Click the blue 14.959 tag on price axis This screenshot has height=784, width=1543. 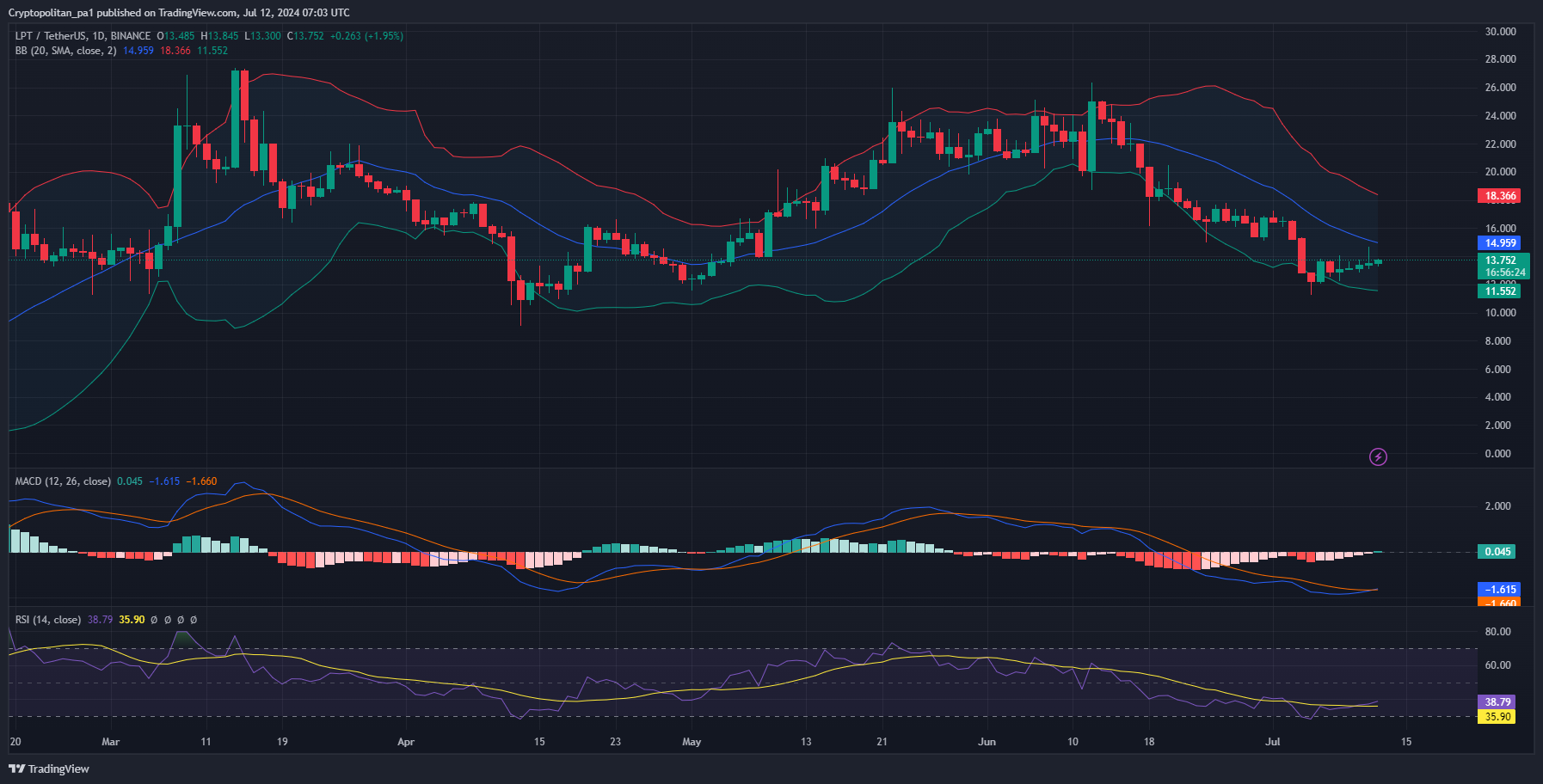[x=1499, y=243]
